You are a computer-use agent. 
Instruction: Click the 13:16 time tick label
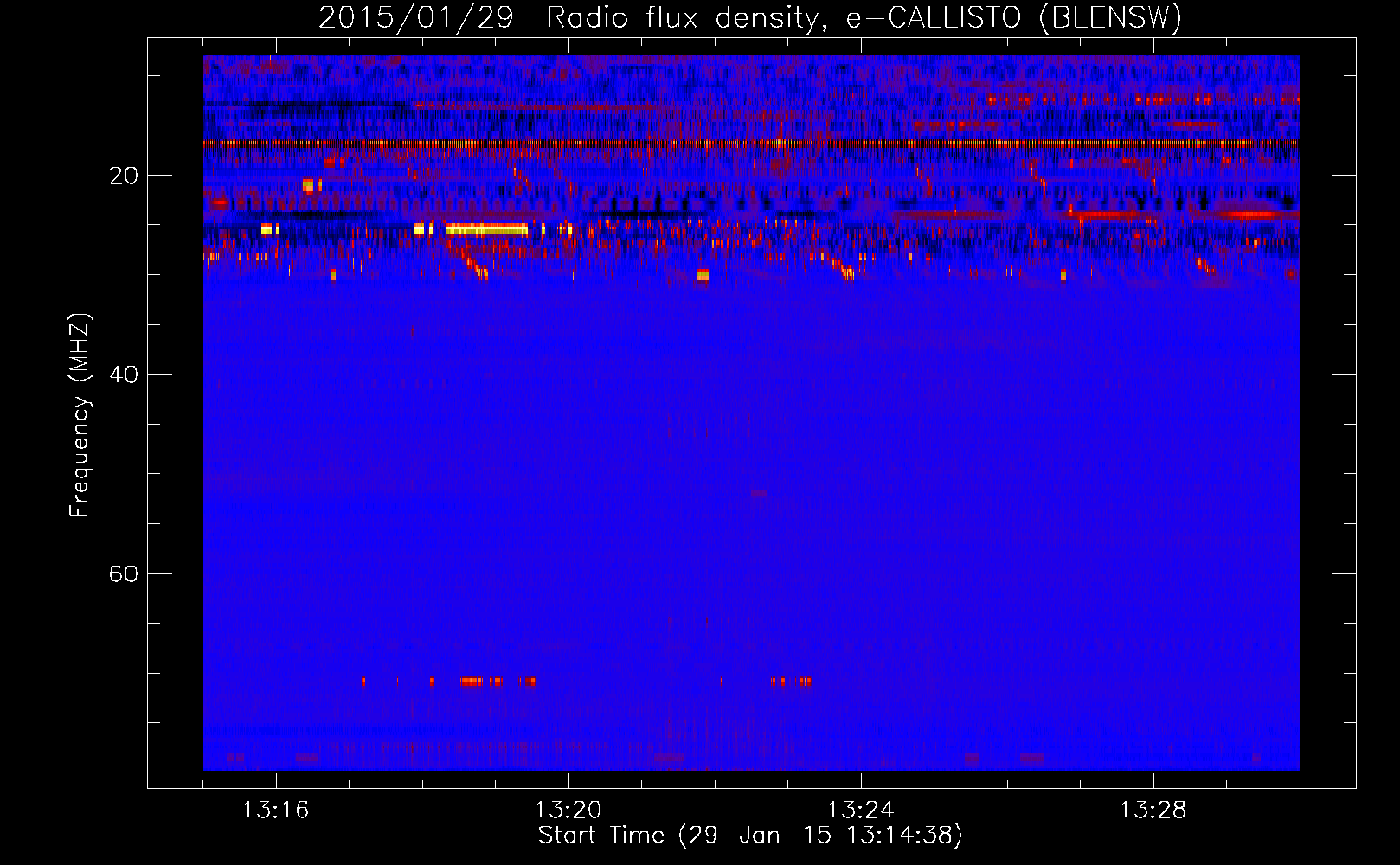[275, 811]
